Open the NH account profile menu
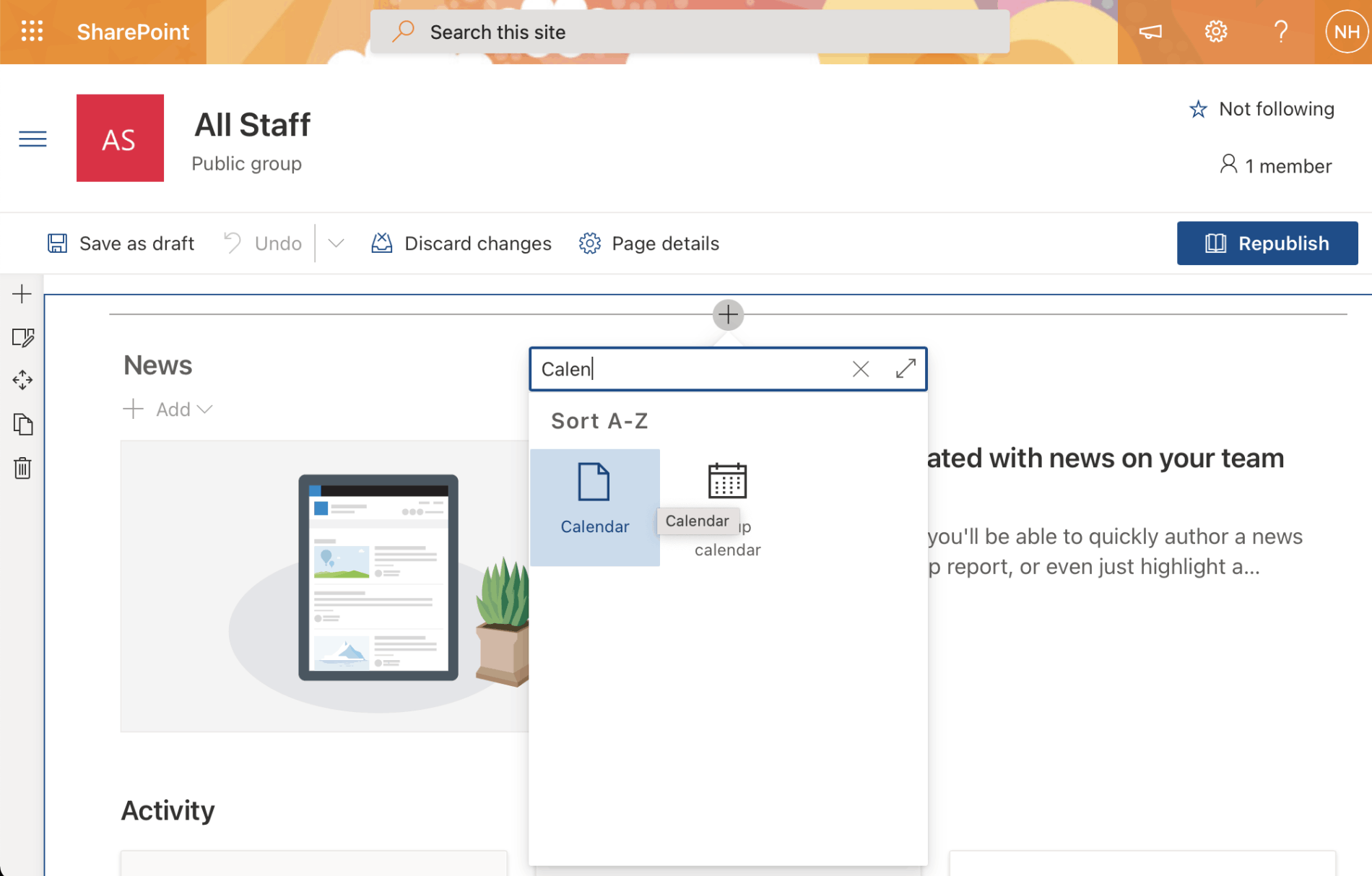 pos(1347,32)
